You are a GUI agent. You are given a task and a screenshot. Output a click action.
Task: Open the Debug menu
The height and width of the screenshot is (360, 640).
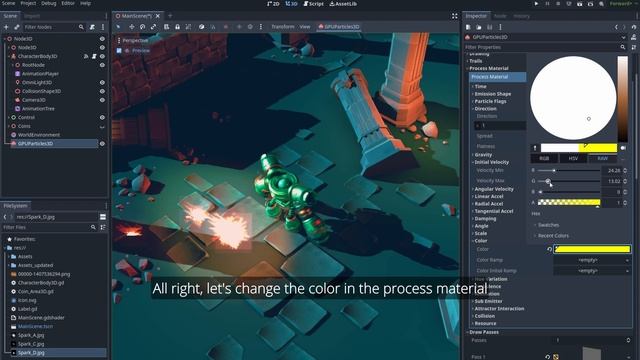point(49,3)
